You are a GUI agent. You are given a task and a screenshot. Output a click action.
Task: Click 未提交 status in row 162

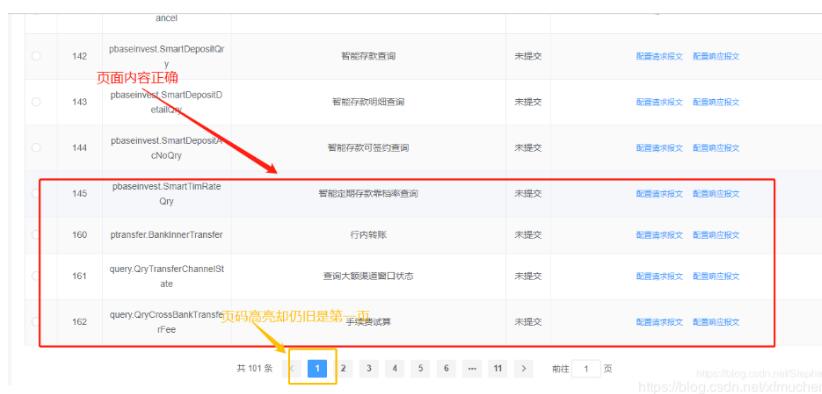[x=528, y=322]
